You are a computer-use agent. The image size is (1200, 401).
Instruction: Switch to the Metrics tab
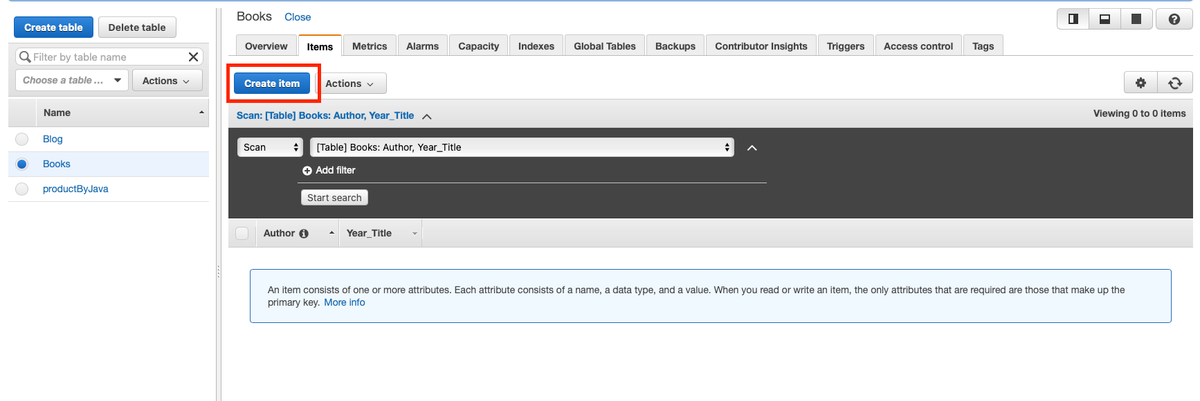point(369,46)
